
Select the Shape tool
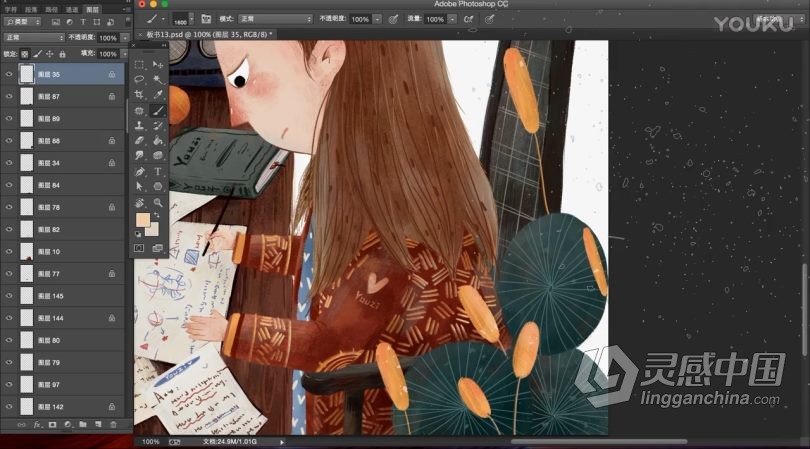pyautogui.click(x=158, y=186)
